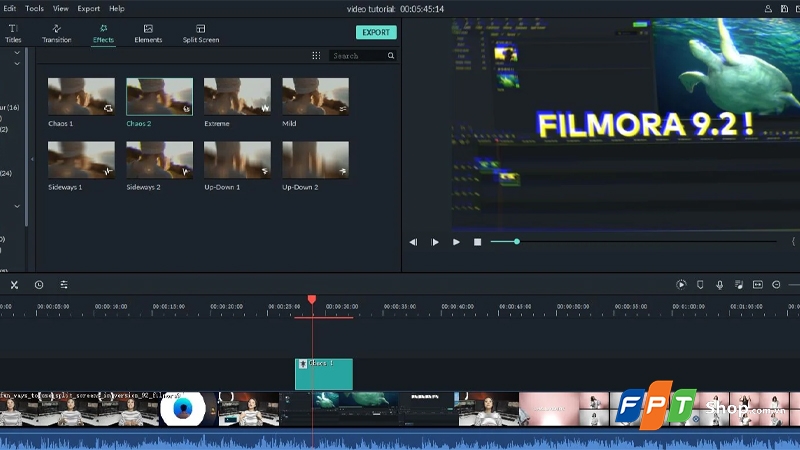800x450 pixels.
Task: Click the audio mixer icon on timeline toolbar
Action: [x=739, y=285]
